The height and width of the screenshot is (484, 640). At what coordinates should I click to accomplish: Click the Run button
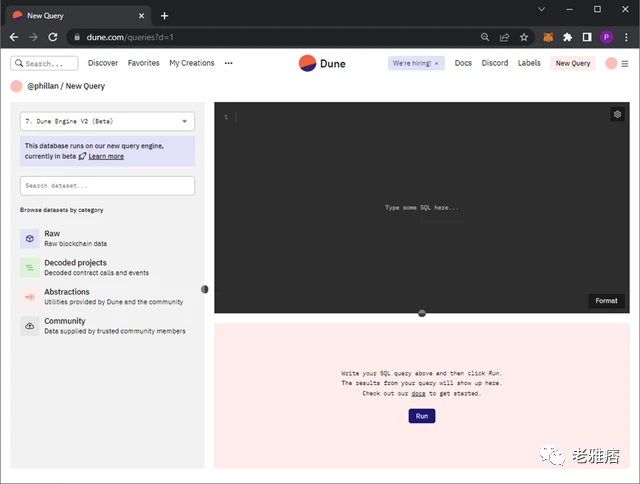[x=422, y=416]
